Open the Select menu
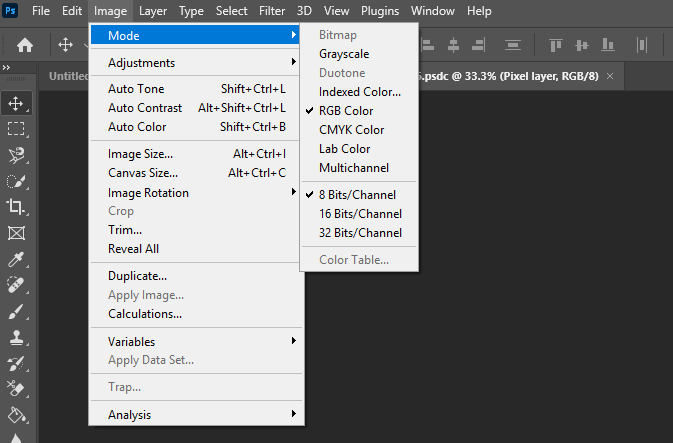The image size is (673, 443). tap(231, 11)
